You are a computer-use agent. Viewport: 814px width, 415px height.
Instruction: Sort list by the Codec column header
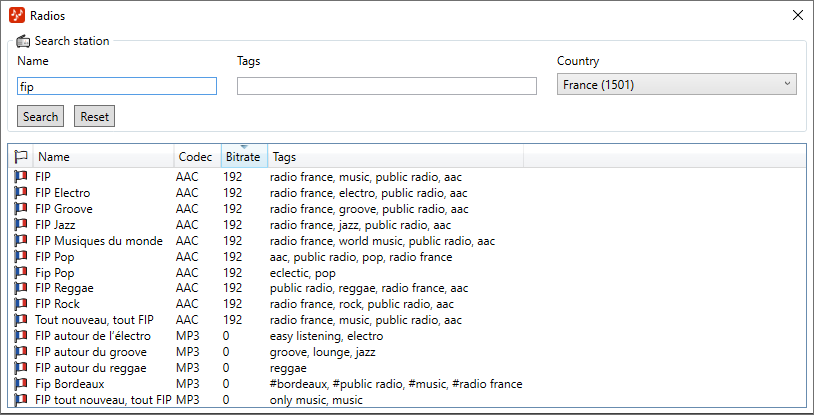195,157
